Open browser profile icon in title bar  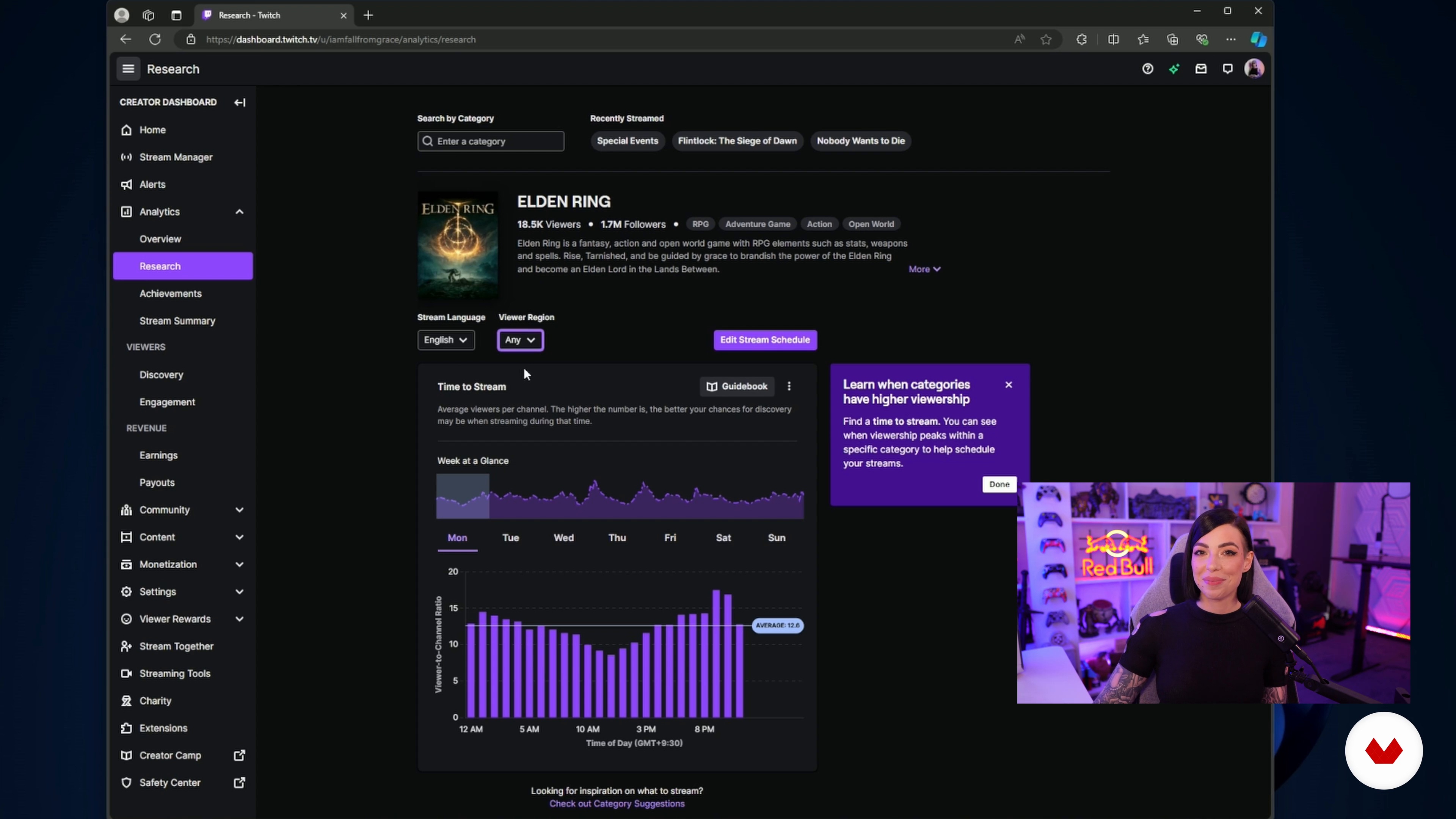click(x=121, y=15)
